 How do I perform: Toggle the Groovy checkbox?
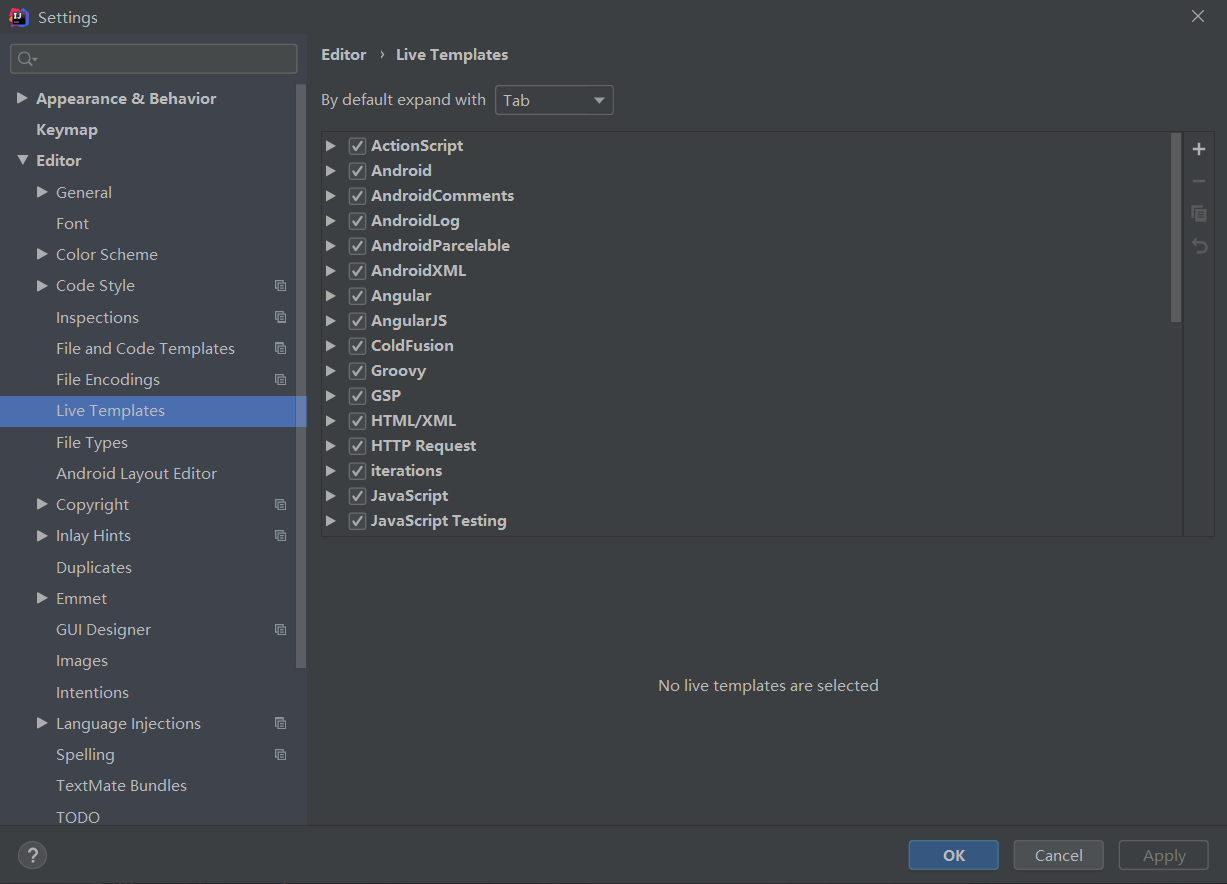[357, 371]
